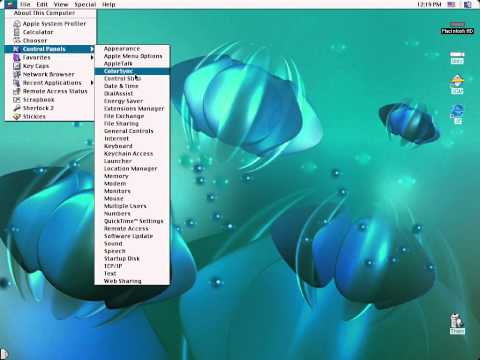The width and height of the screenshot is (480, 360).
Task: Choose About This Computer
Action: point(50,13)
